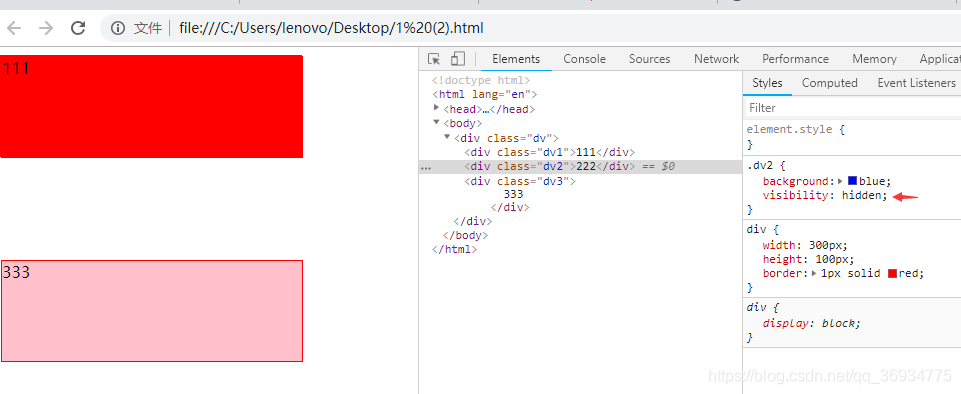Select the div class dv3 opening tag
This screenshot has width=961, height=394.
520,181
